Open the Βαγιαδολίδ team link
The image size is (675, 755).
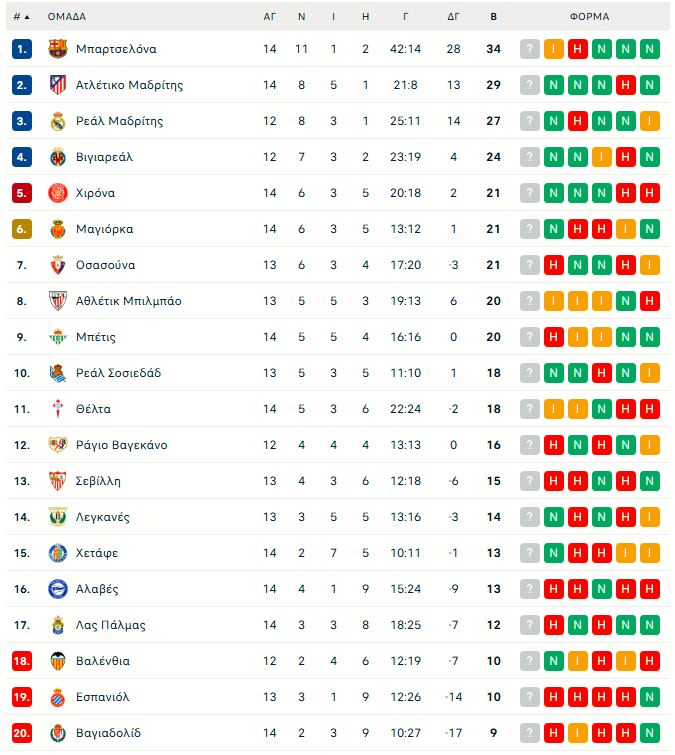pos(109,733)
